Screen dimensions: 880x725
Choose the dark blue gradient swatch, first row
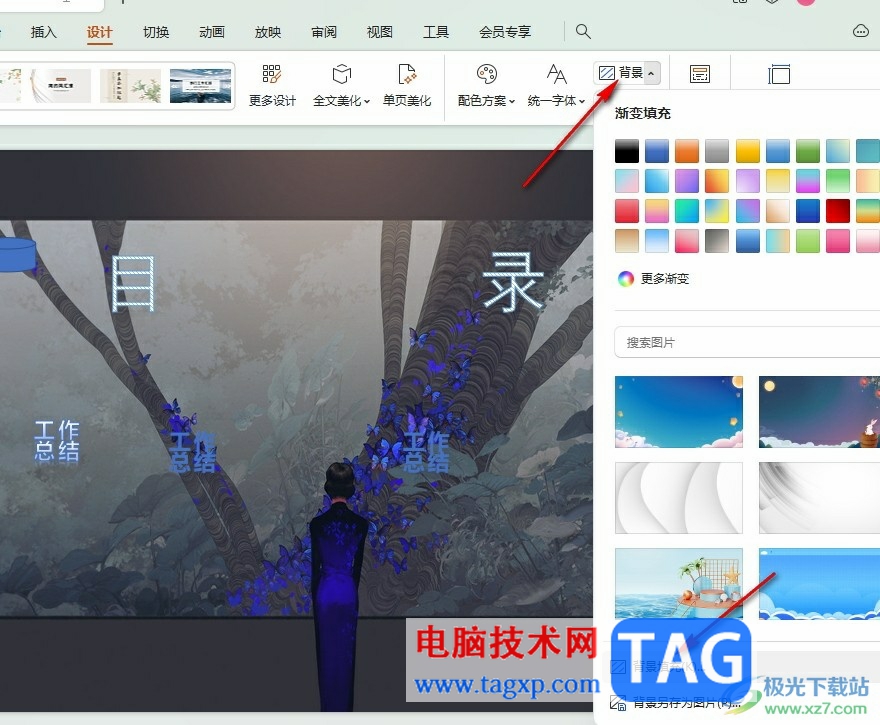pyautogui.click(x=657, y=151)
